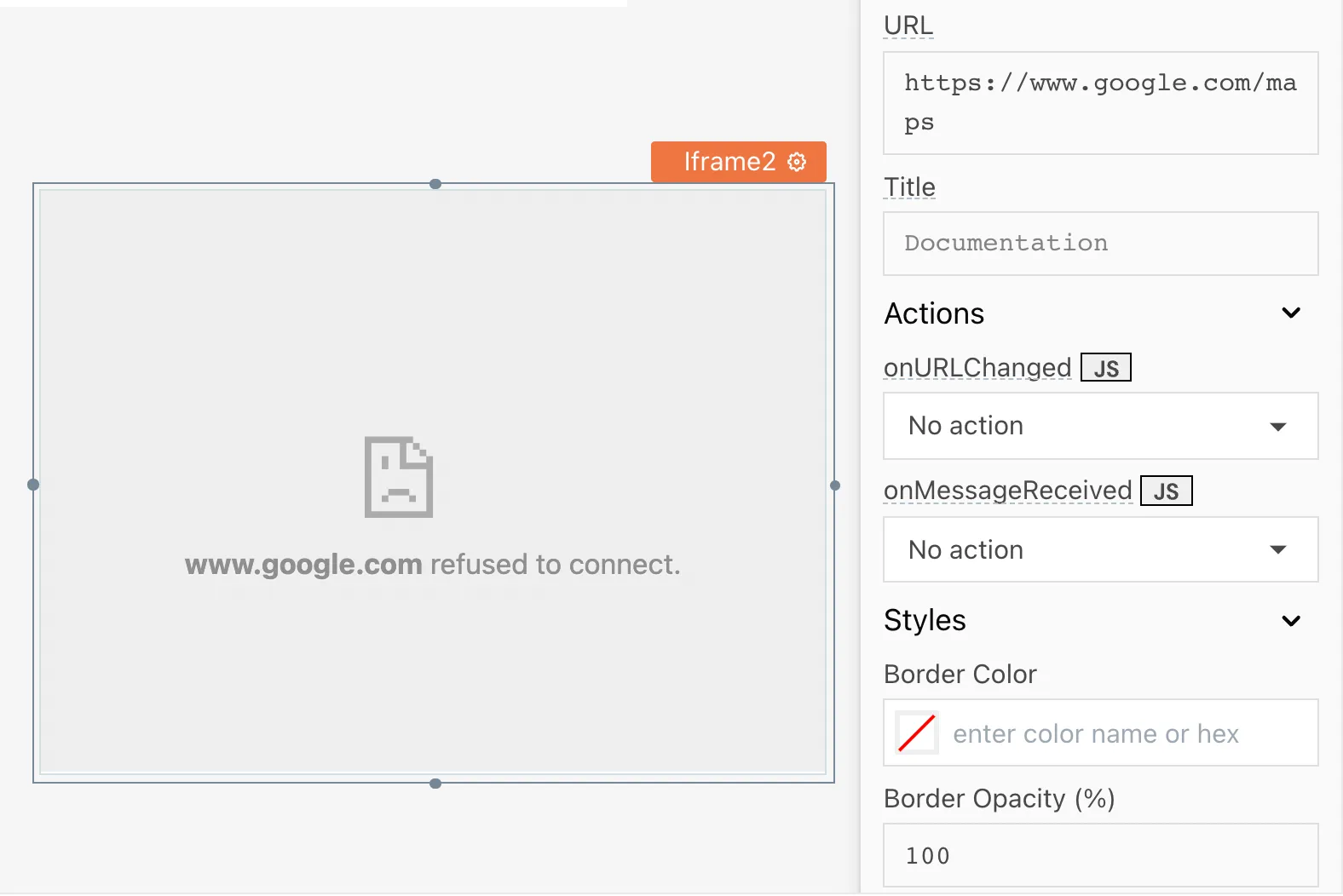Click the Border Color swatch
The width and height of the screenshot is (1343, 896).
tap(917, 733)
